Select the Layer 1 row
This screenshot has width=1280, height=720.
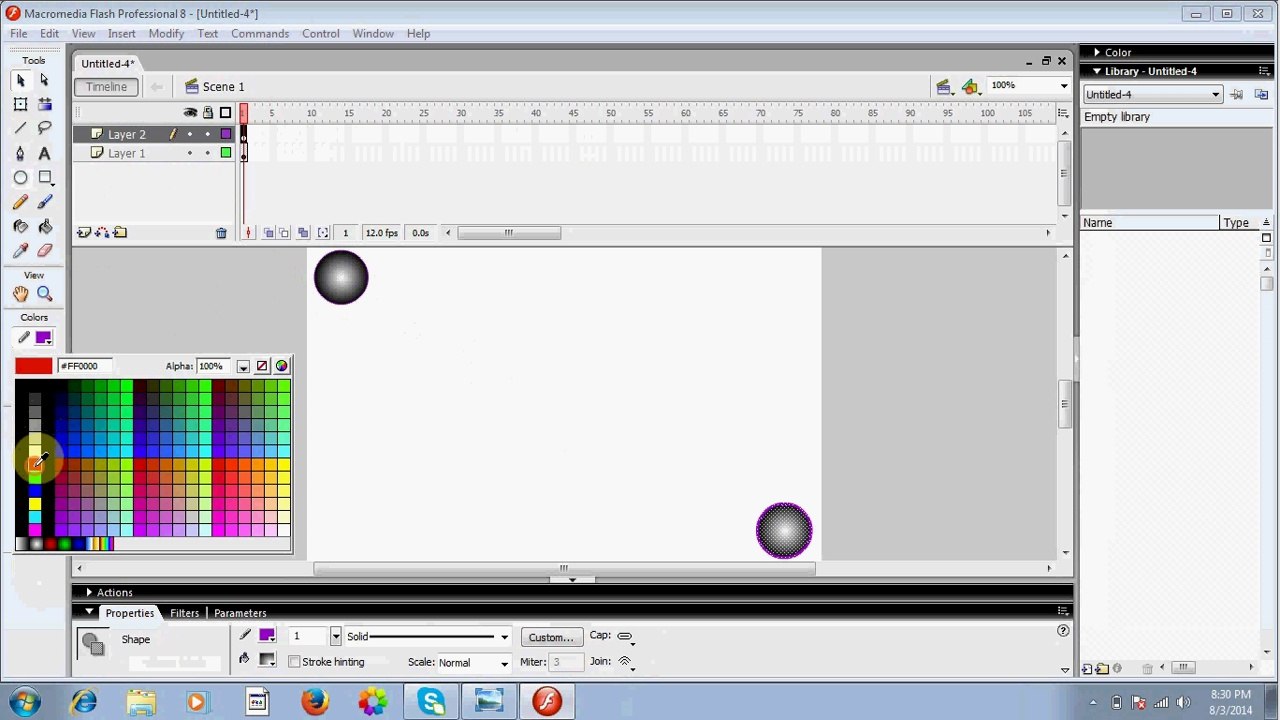pos(154,153)
